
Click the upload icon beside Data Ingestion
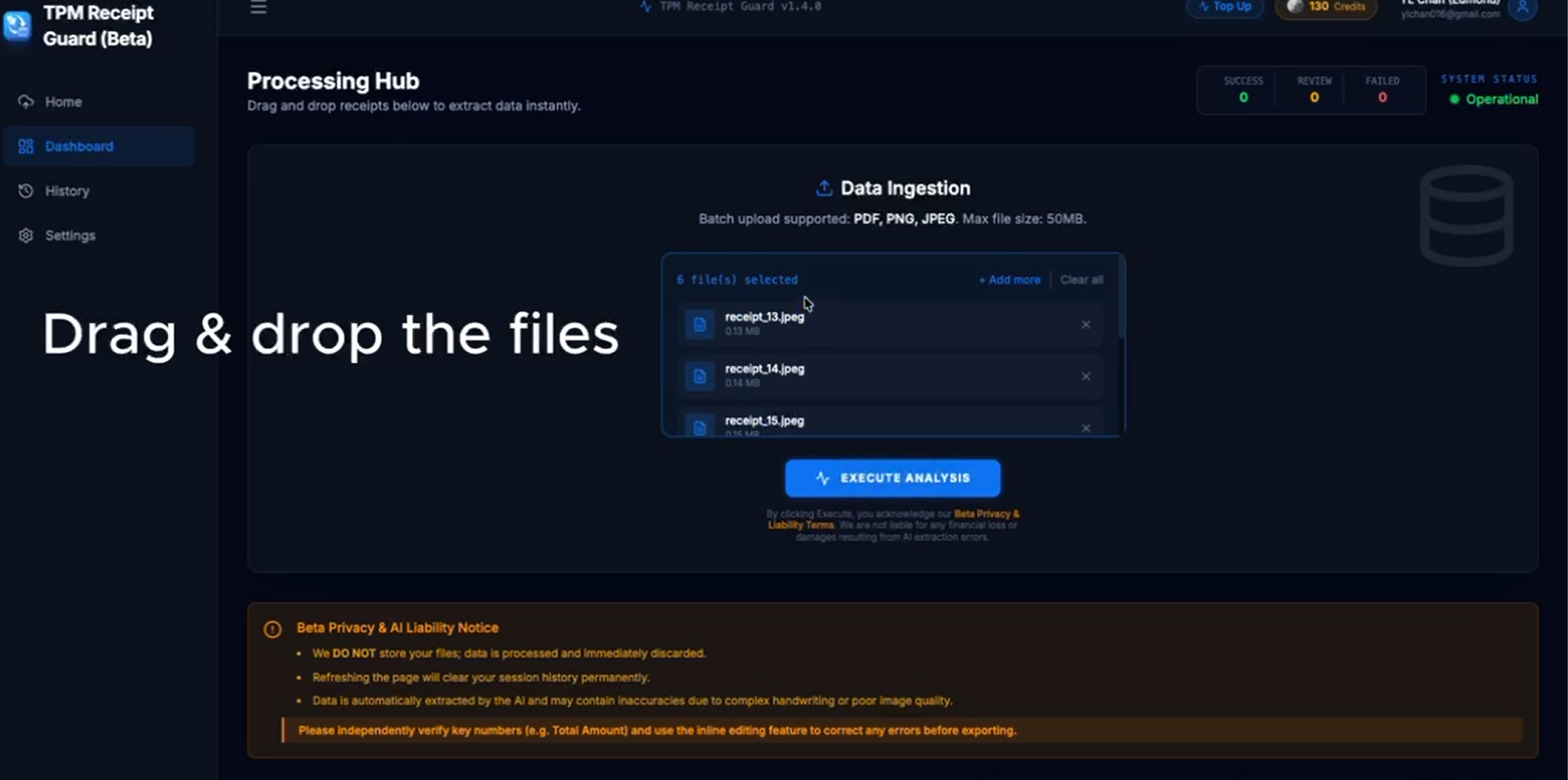(x=824, y=188)
